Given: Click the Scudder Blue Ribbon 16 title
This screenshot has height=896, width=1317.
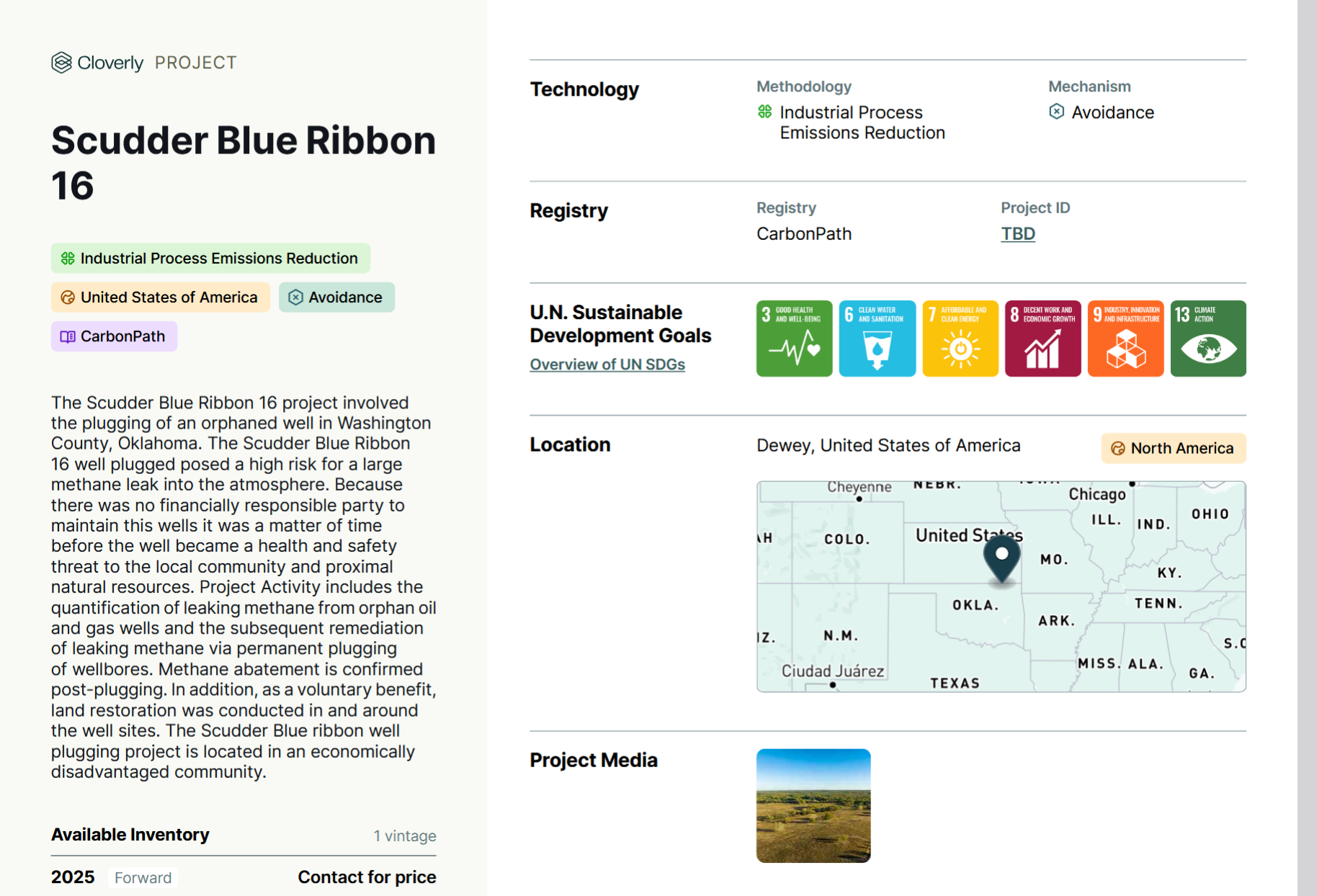Looking at the screenshot, I should tap(244, 163).
